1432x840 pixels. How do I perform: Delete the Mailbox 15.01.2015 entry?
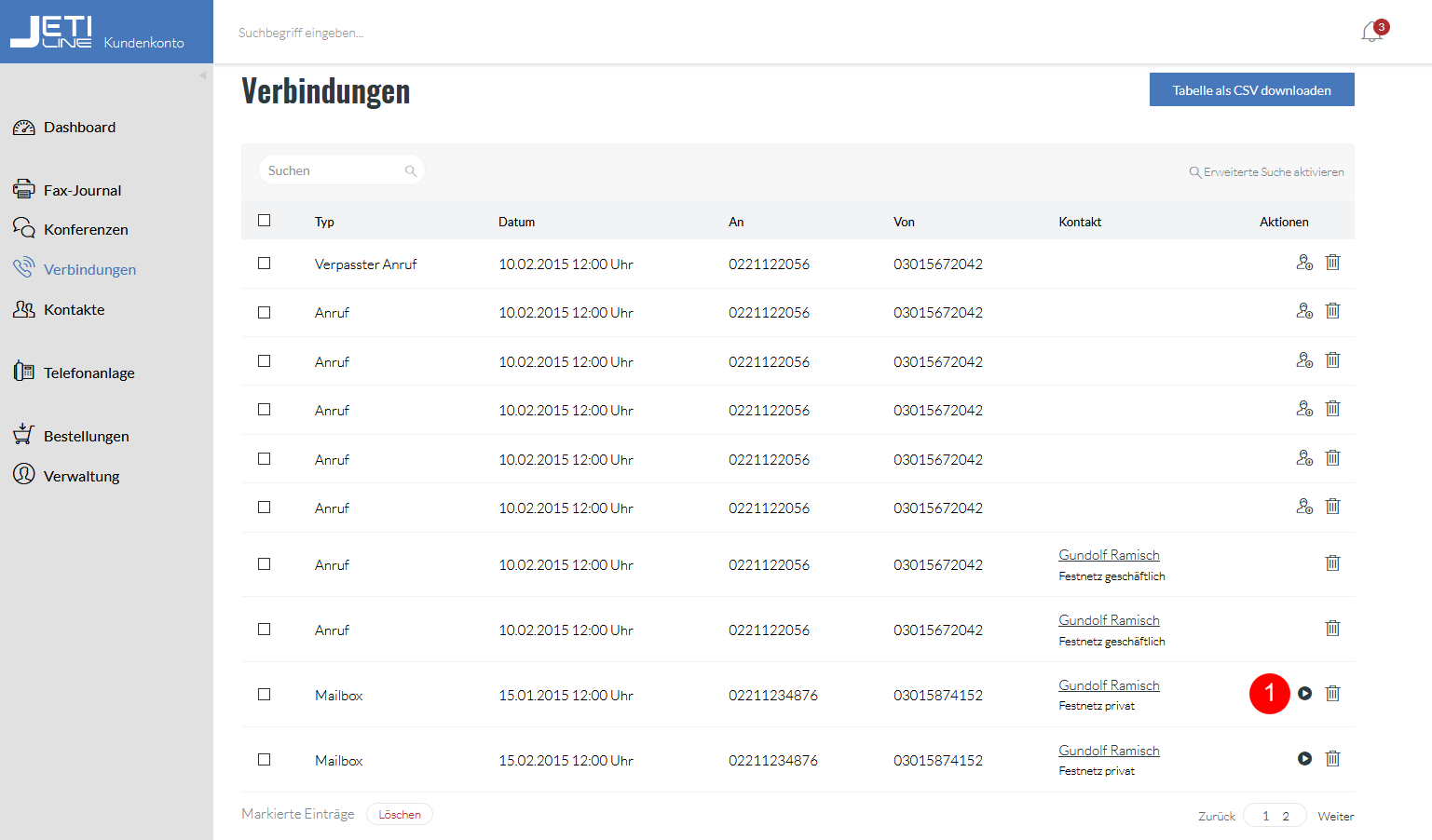click(x=1333, y=694)
